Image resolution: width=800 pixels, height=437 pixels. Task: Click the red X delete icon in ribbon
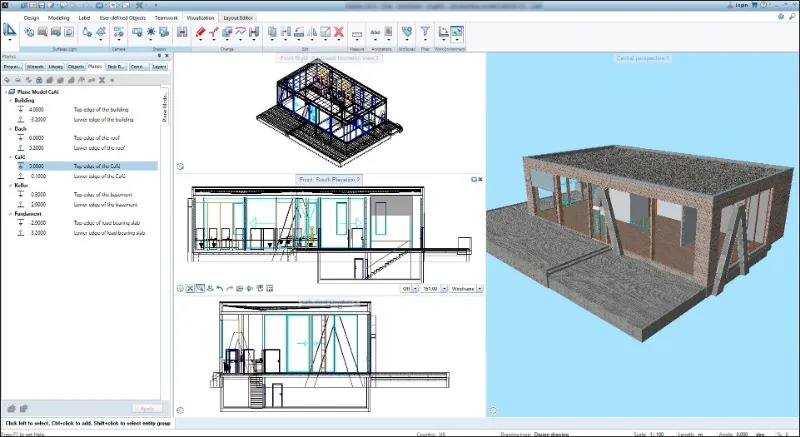pyautogui.click(x=339, y=32)
